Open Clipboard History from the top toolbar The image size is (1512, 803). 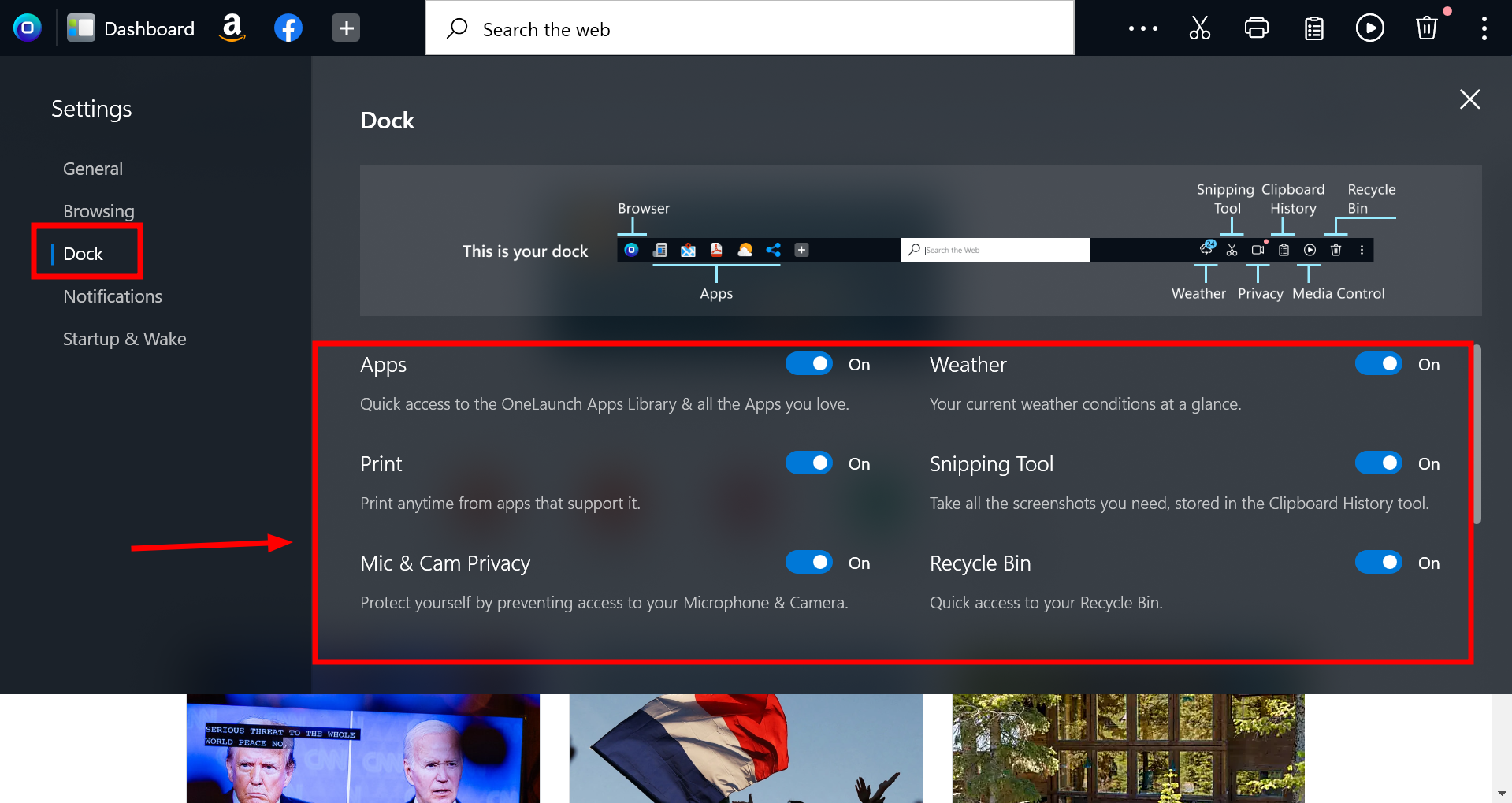(1313, 28)
